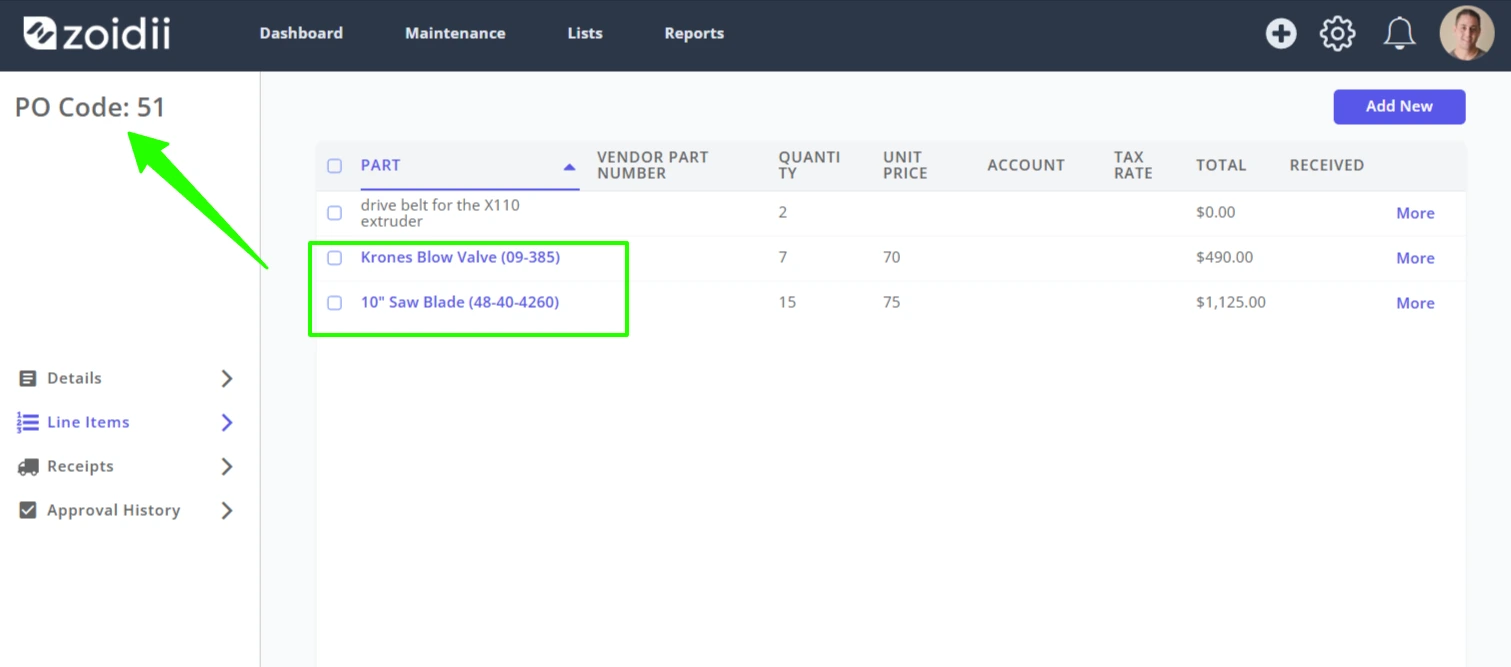1511x667 pixels.
Task: Click the $490.00 total cell
Action: pyautogui.click(x=1224, y=257)
